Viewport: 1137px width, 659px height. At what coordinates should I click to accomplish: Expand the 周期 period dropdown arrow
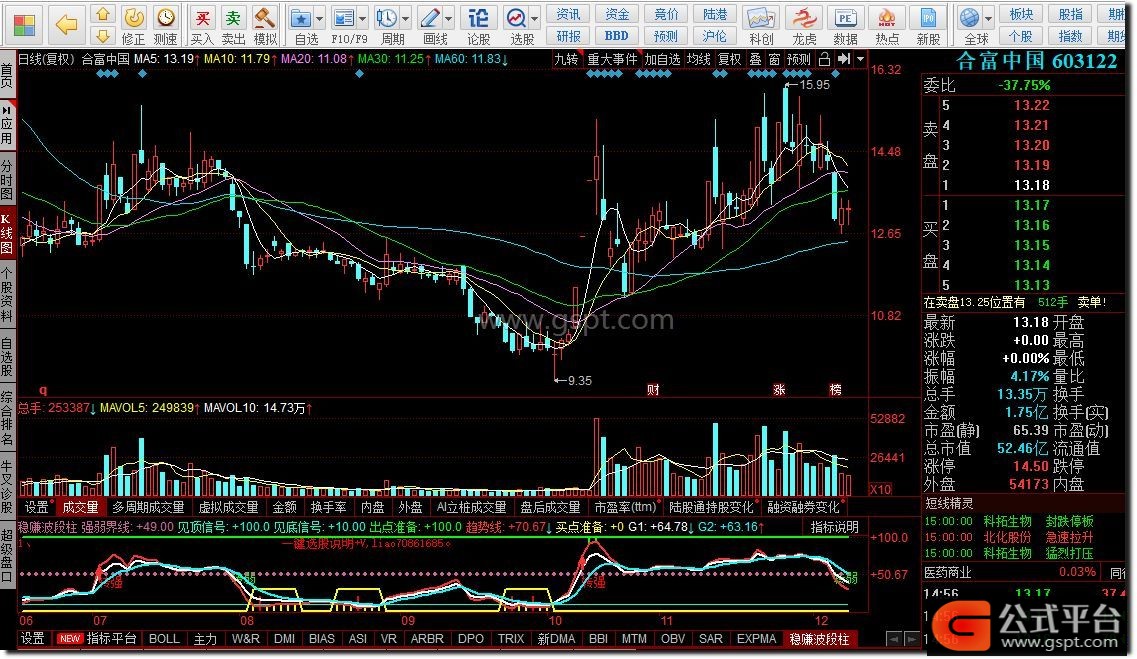tap(405, 19)
